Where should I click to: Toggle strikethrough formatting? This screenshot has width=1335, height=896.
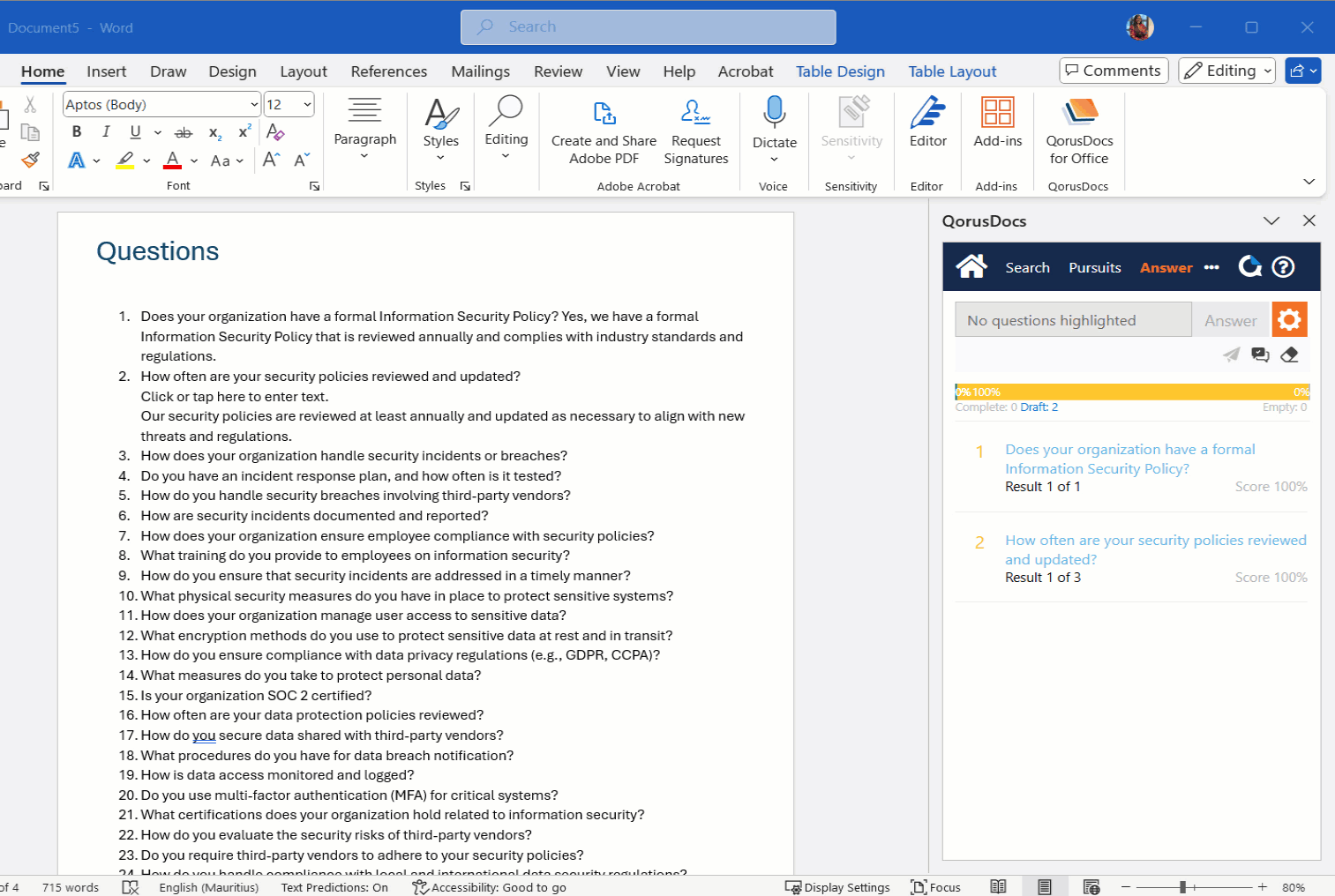click(x=184, y=132)
